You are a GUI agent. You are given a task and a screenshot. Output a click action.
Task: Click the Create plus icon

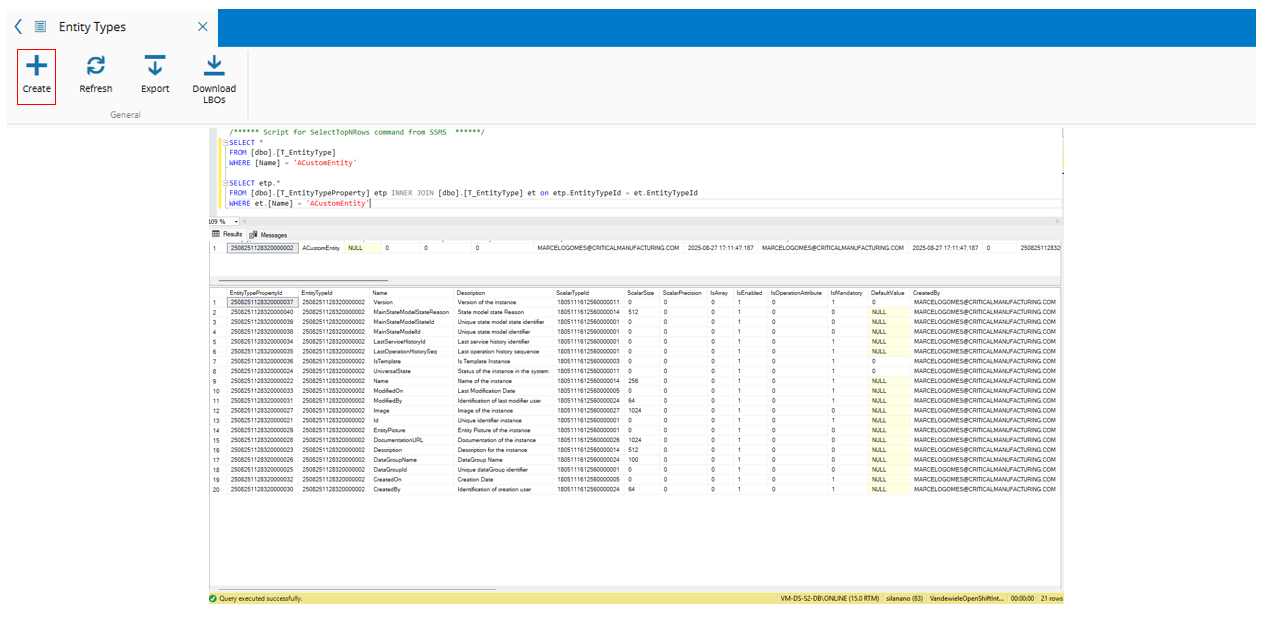pyautogui.click(x=36, y=67)
